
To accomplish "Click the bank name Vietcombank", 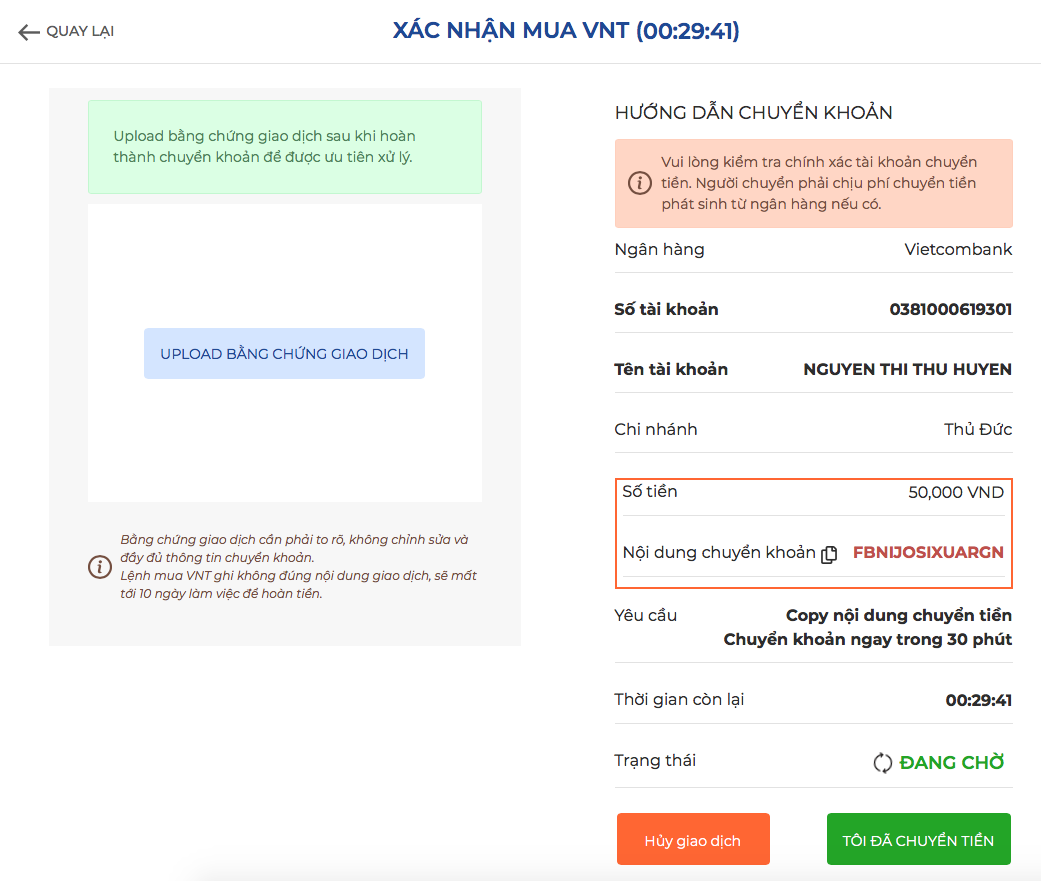I will (958, 250).
